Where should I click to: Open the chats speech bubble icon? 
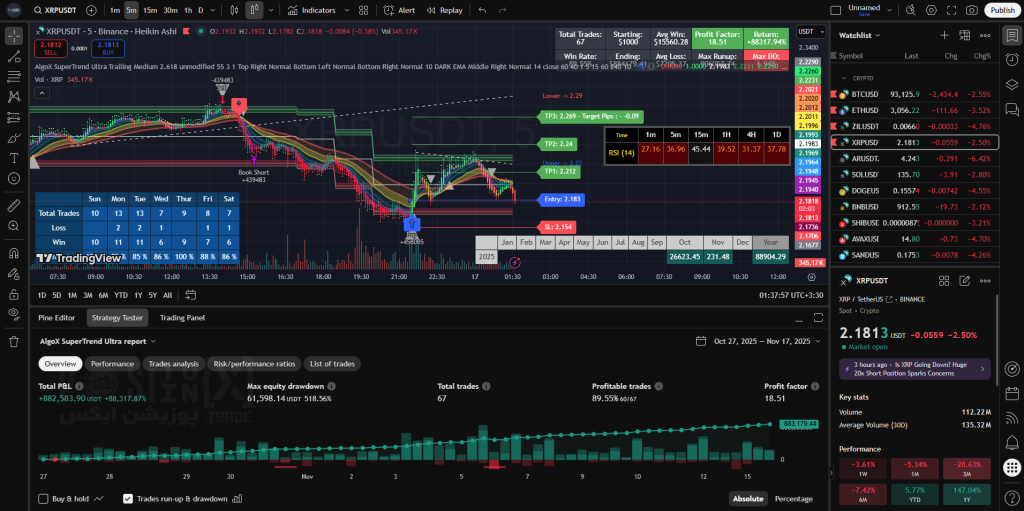point(1012,108)
